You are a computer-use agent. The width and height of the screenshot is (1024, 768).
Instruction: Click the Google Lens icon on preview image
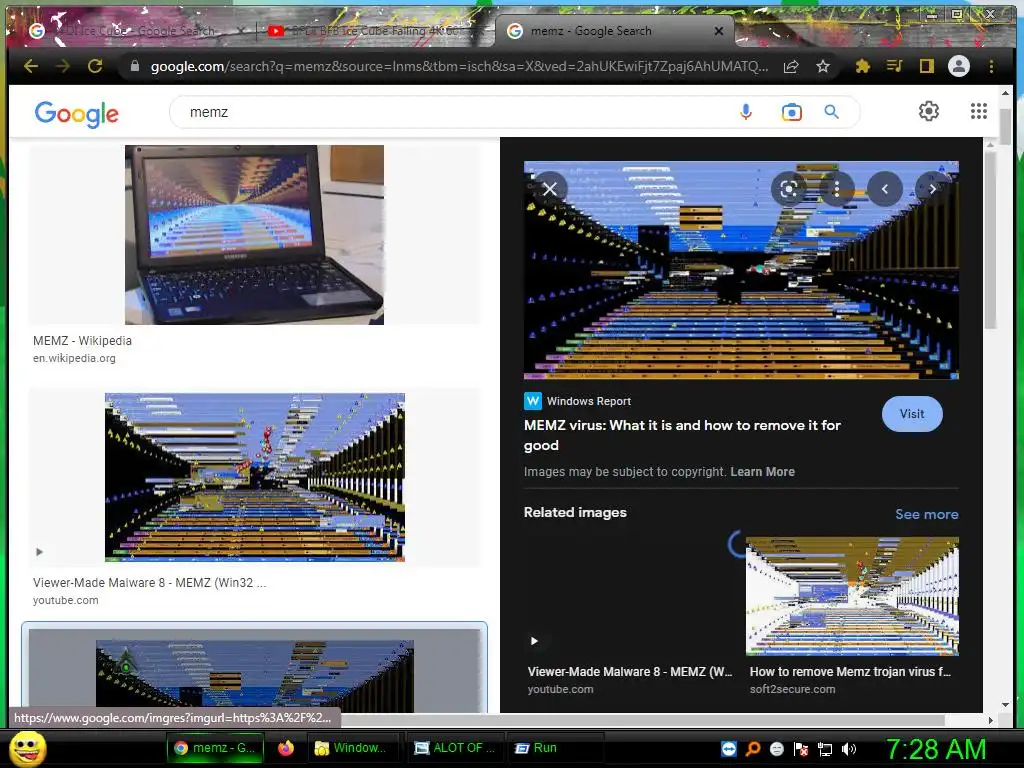point(788,189)
